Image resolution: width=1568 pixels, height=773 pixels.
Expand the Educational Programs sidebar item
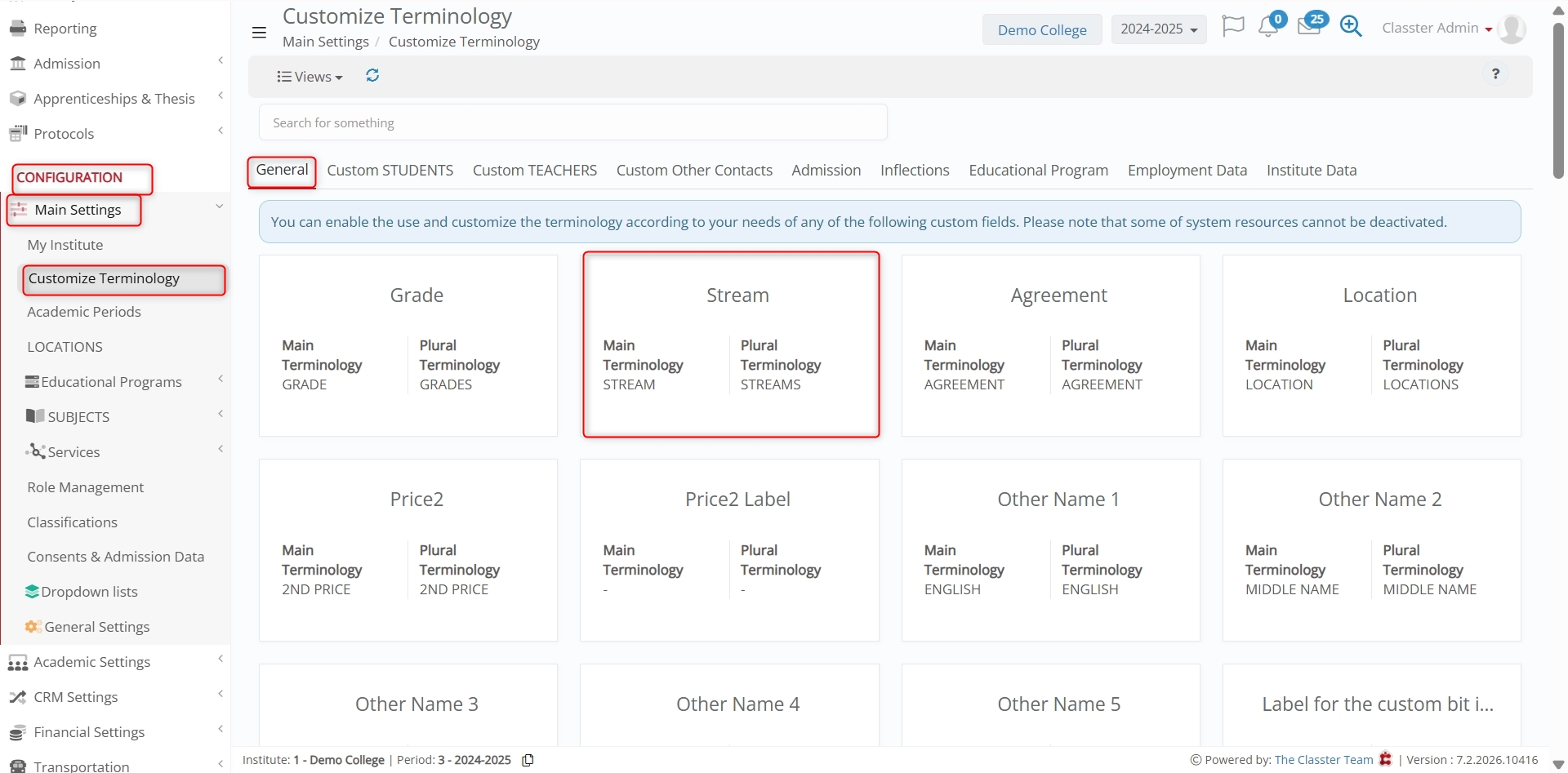(x=111, y=382)
